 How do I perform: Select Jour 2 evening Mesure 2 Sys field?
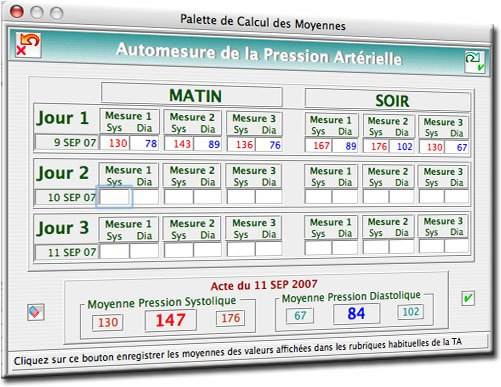(x=376, y=197)
